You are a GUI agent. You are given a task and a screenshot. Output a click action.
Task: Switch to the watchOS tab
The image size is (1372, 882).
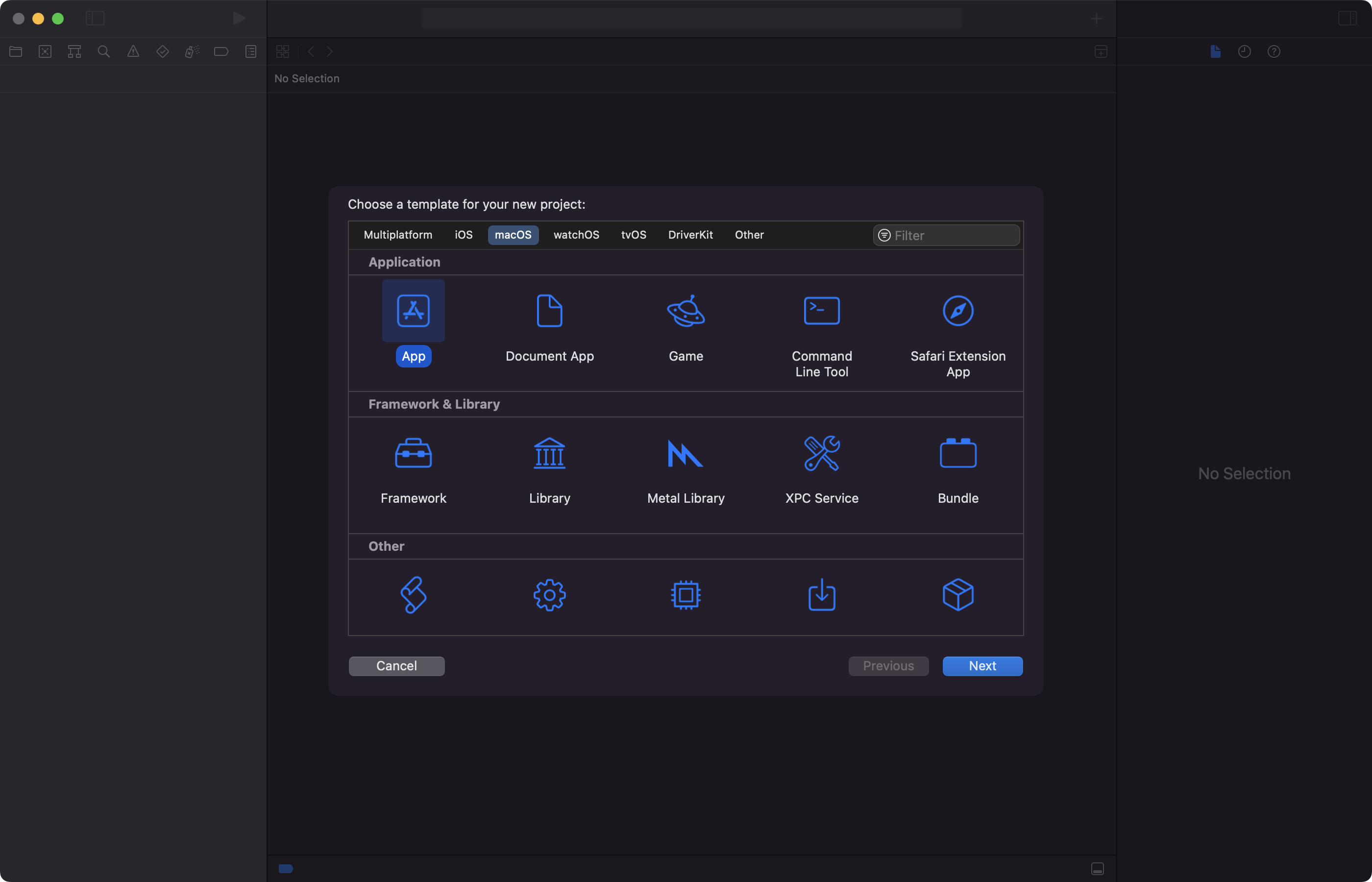tap(576, 235)
